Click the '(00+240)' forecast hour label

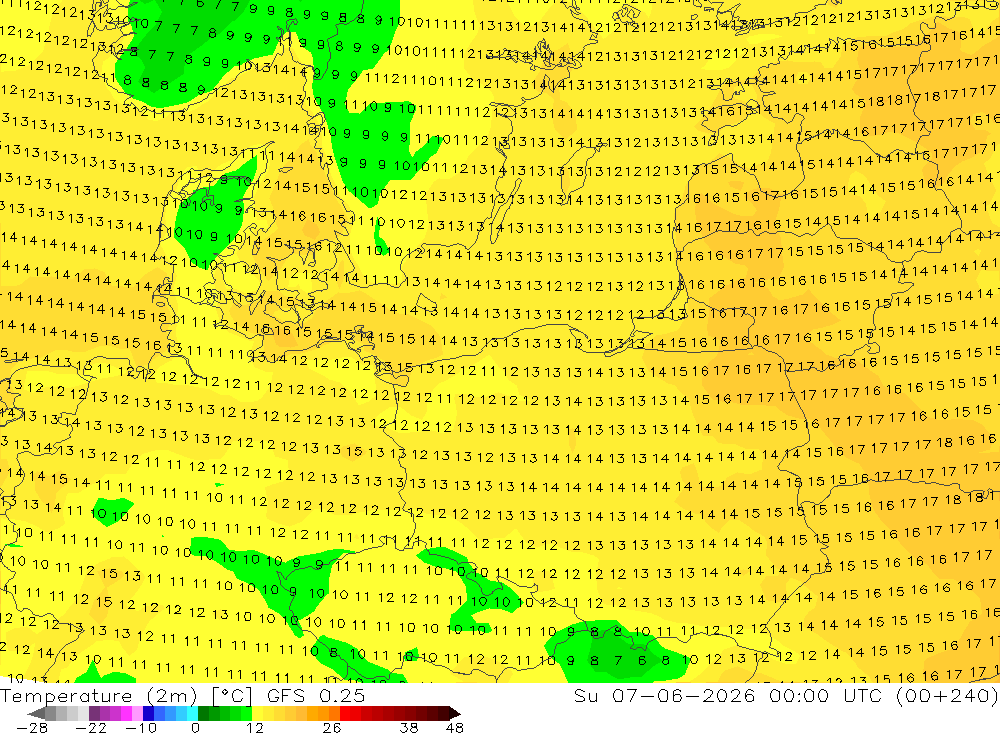pos(946,695)
